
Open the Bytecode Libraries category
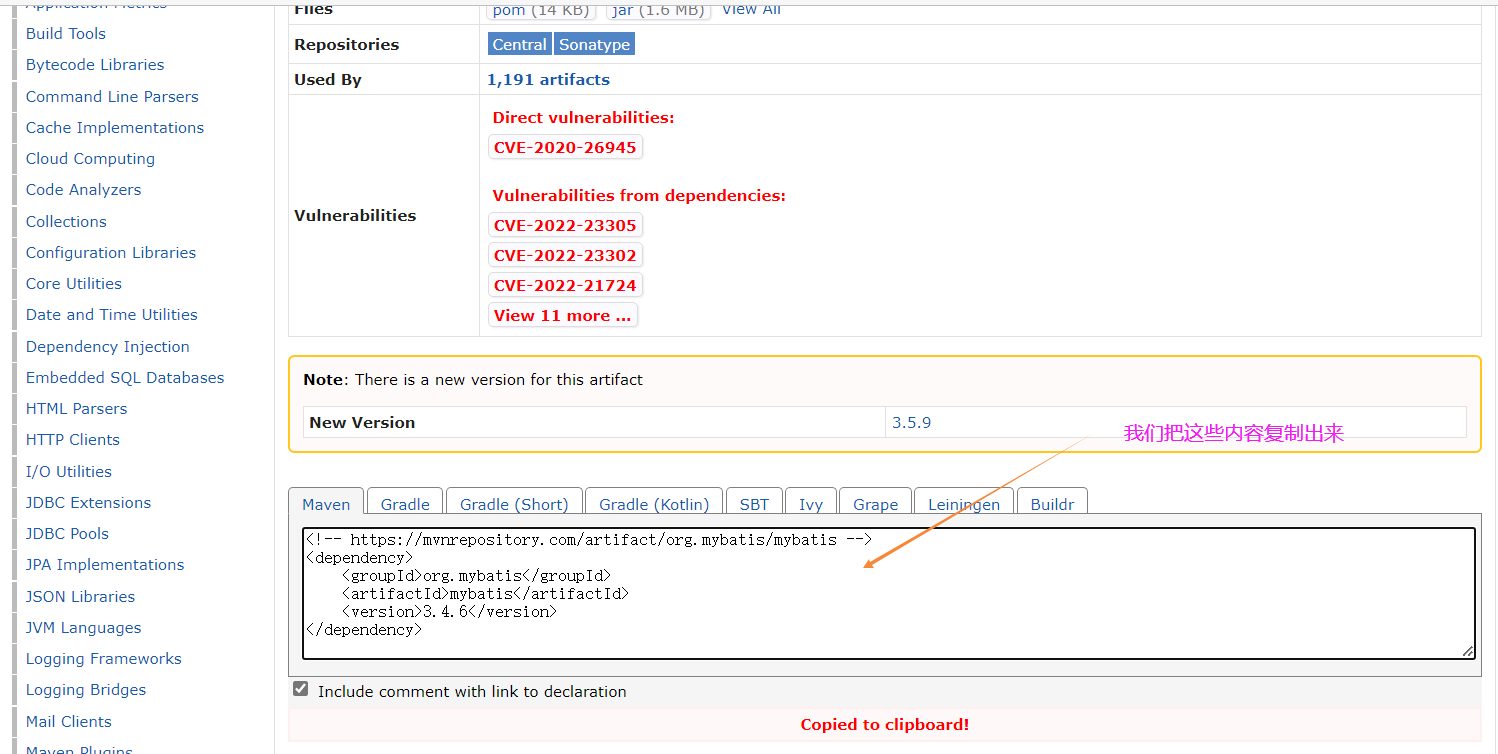pyautogui.click(x=95, y=64)
